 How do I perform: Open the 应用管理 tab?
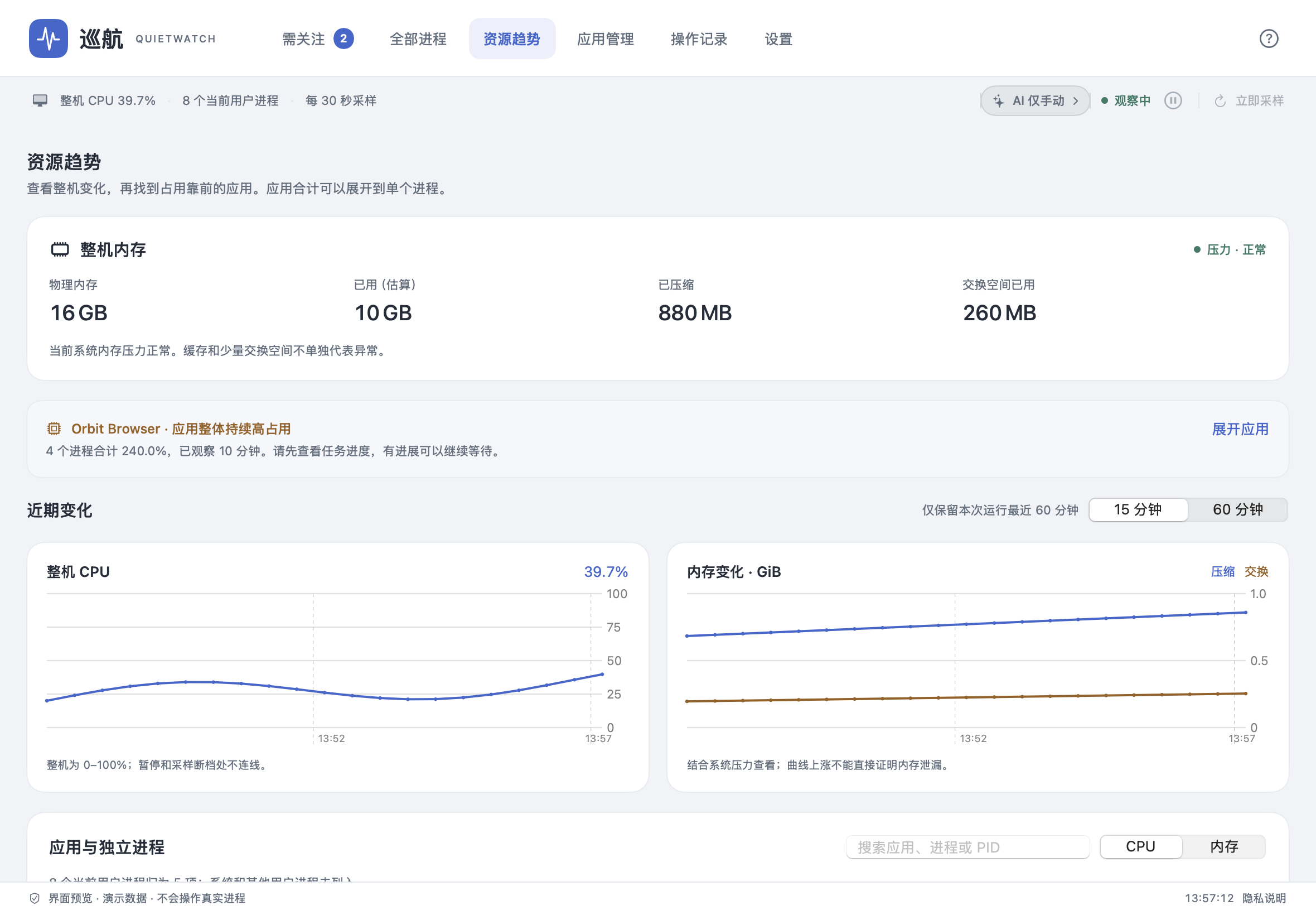(x=605, y=38)
